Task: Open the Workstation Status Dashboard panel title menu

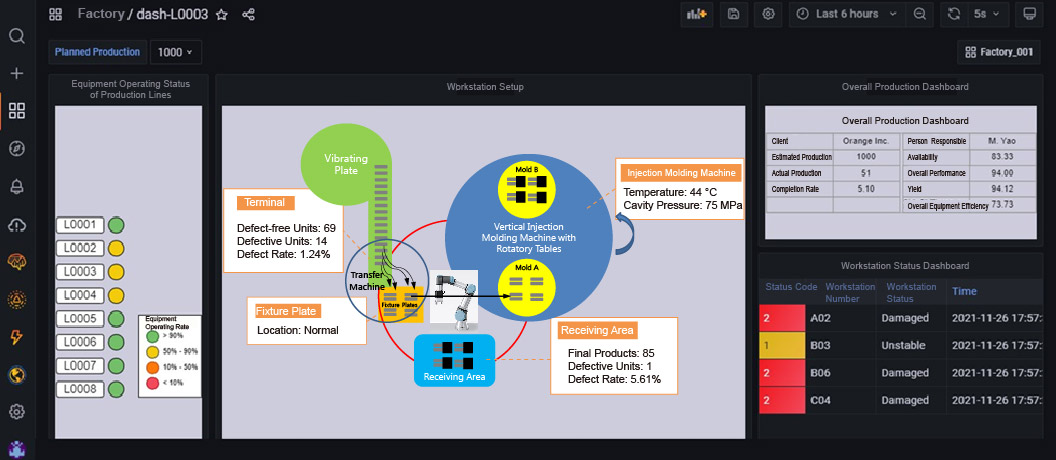Action: [x=903, y=265]
